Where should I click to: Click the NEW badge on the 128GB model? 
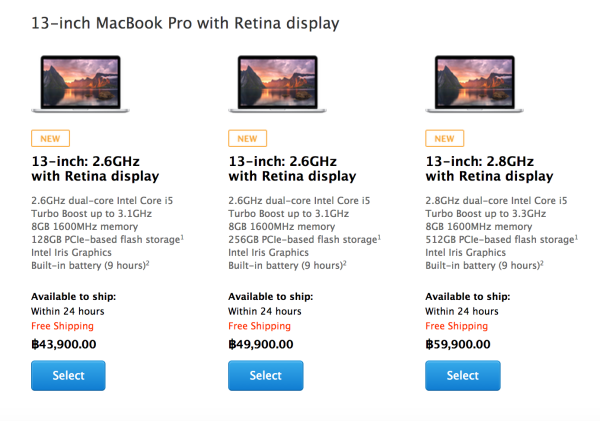coord(50,139)
